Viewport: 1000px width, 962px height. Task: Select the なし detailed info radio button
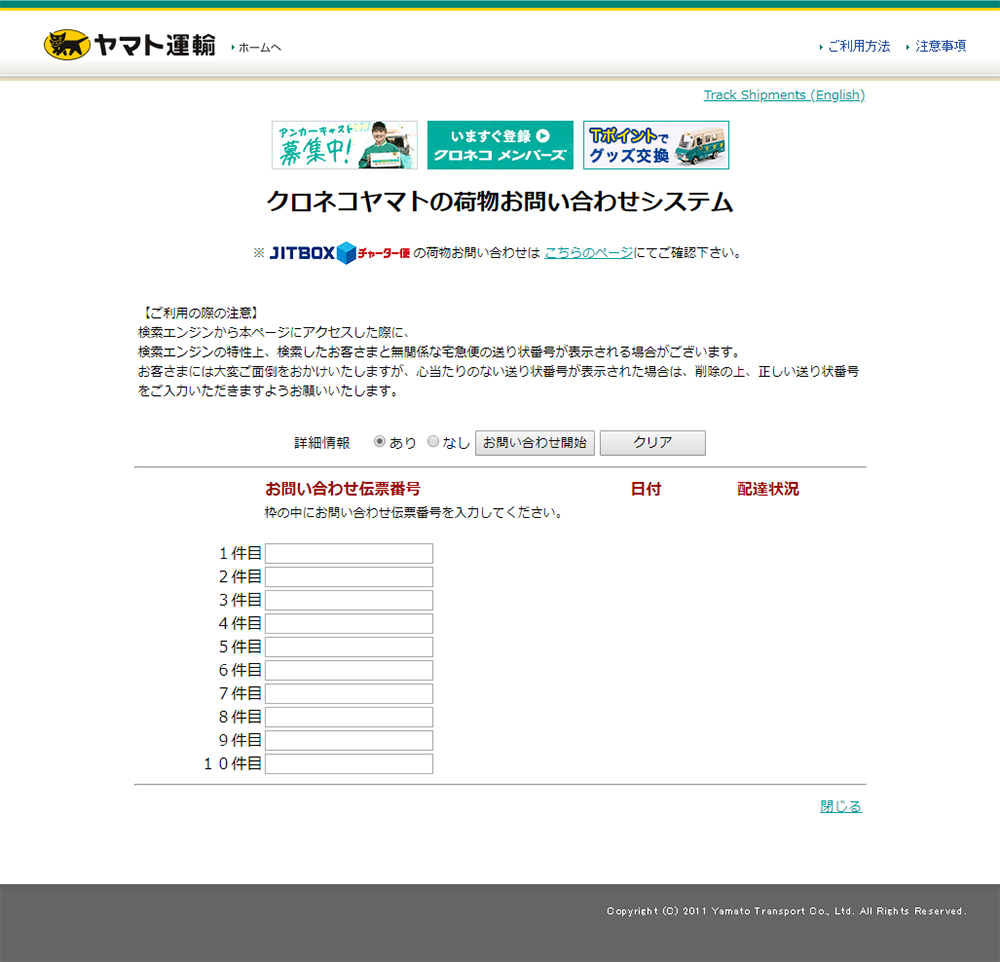433,442
